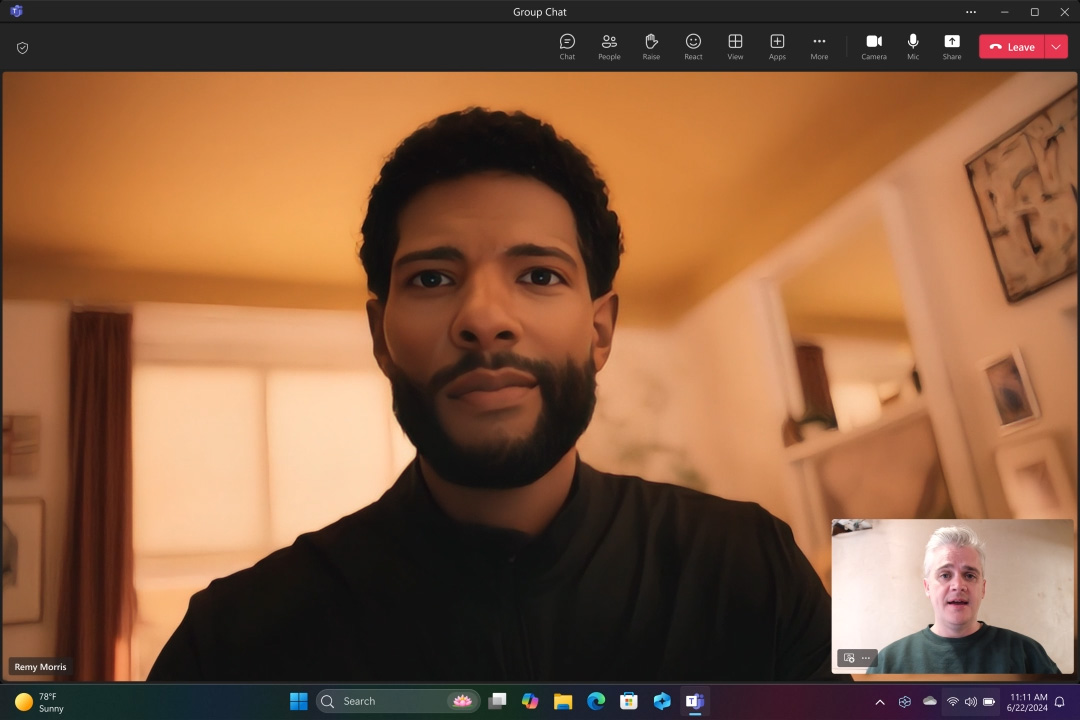Show hidden icons in system tray
The image size is (1080, 720).
pos(880,702)
